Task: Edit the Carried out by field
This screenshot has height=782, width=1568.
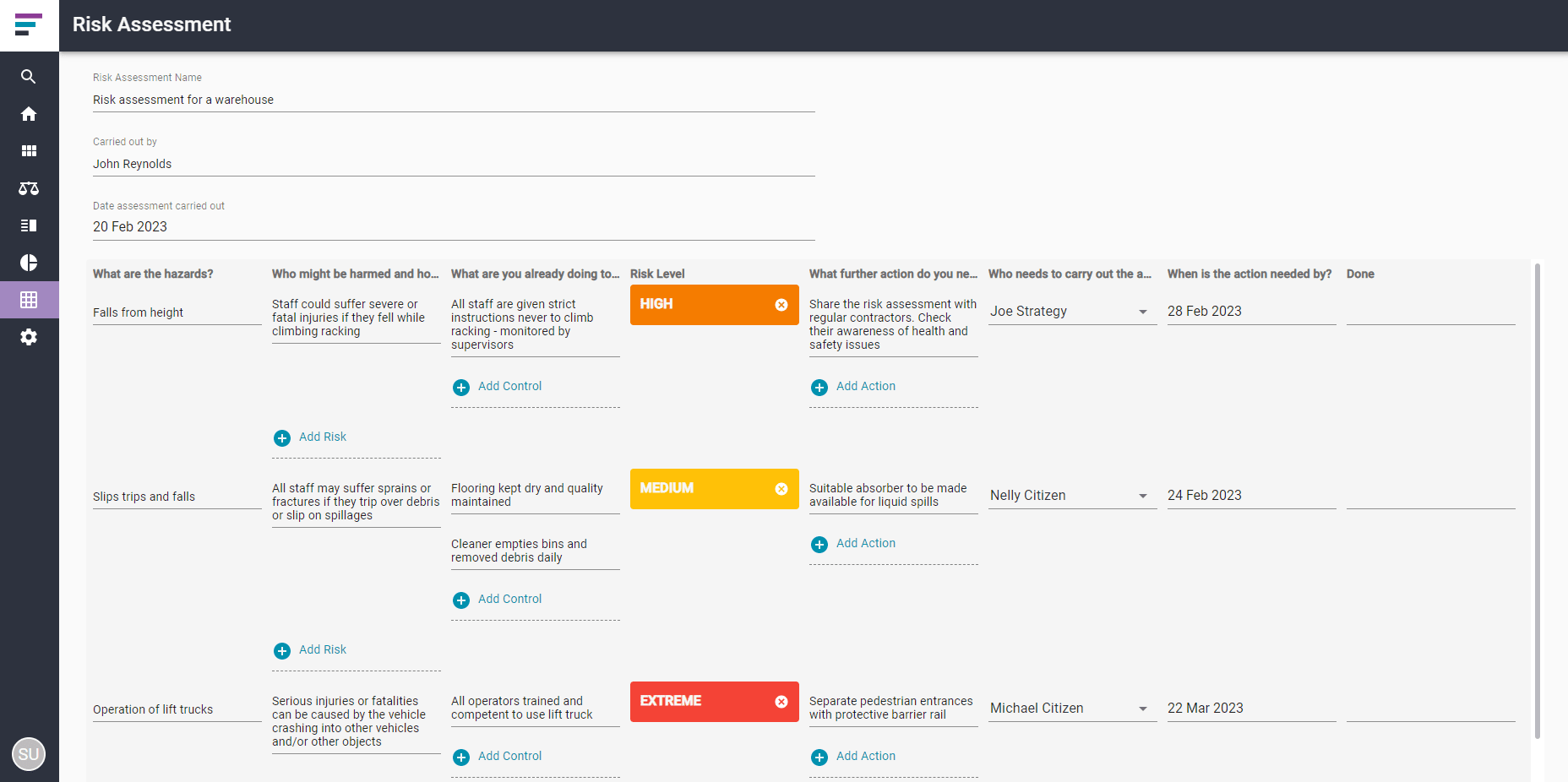Action: pyautogui.click(x=454, y=164)
